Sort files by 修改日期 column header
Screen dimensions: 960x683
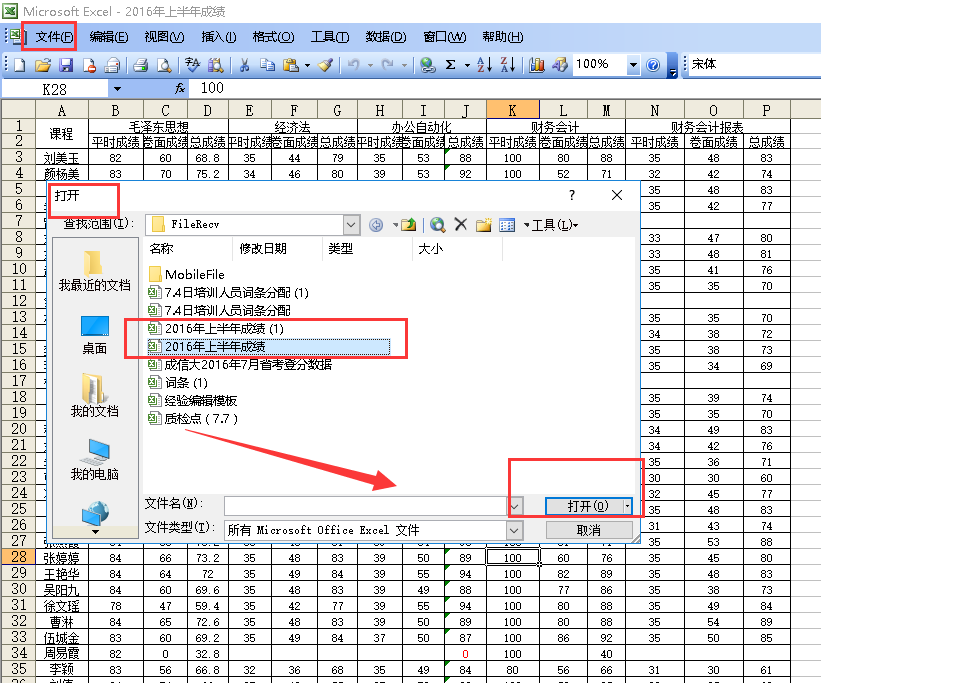277,248
